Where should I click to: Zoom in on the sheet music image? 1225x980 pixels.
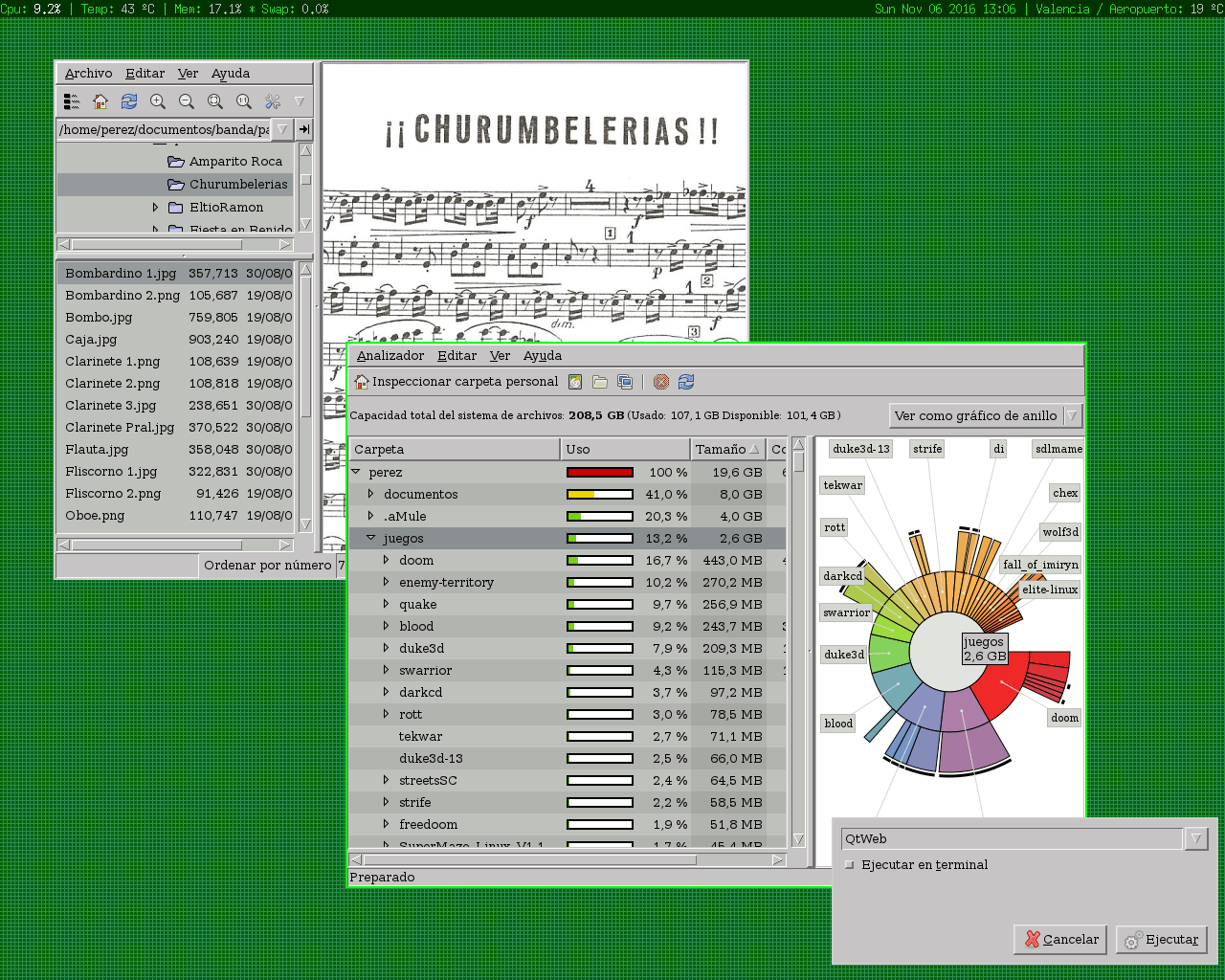(158, 101)
